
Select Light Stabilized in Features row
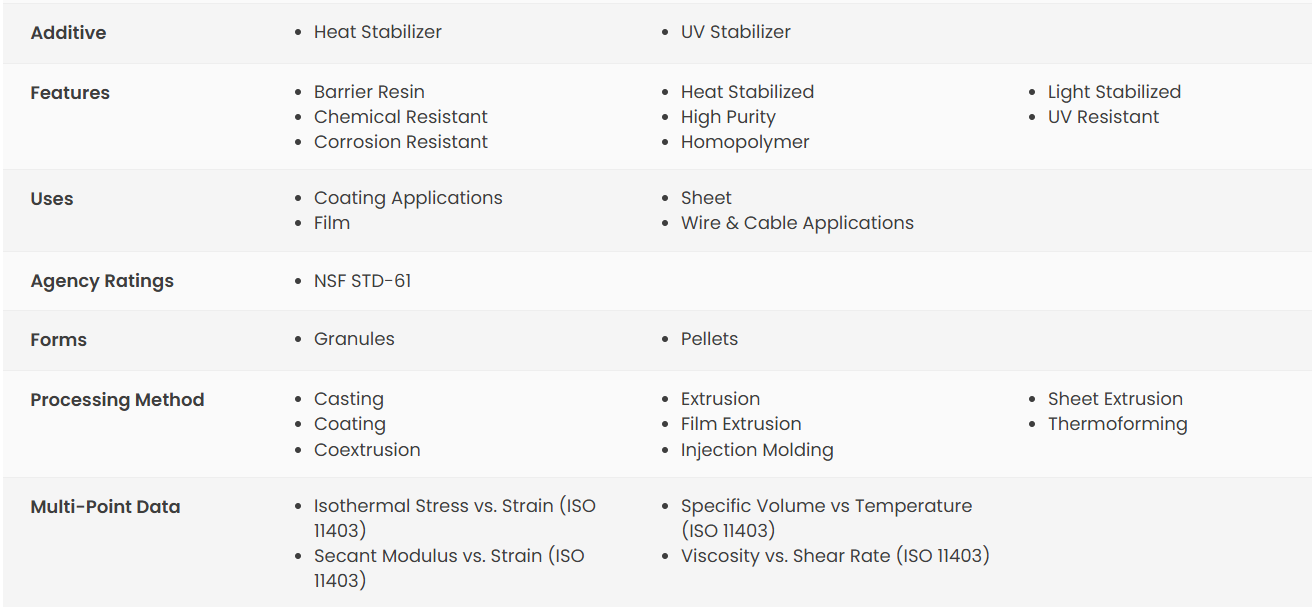tap(1114, 92)
